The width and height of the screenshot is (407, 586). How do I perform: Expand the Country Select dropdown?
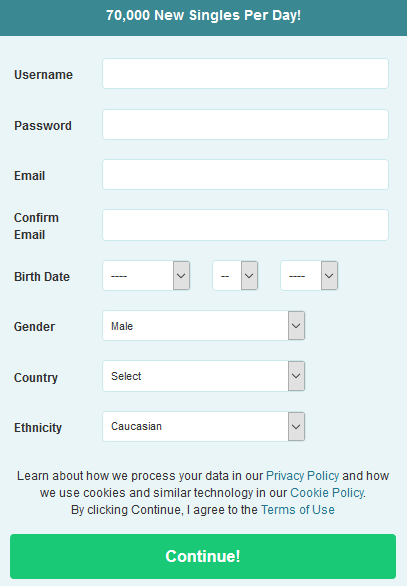204,376
